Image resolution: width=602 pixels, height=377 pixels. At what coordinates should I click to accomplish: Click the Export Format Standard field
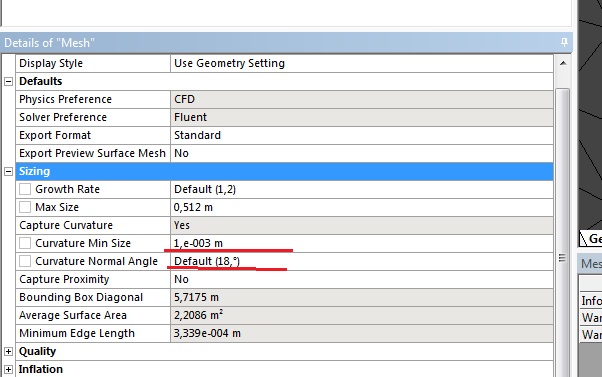pos(362,135)
